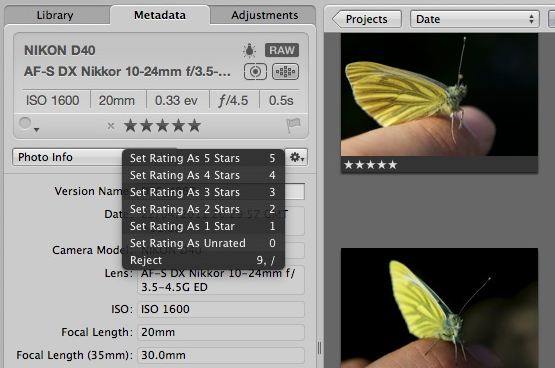This screenshot has width=555, height=368.
Task: Select the top butterfly thumbnail
Action: coord(439,94)
